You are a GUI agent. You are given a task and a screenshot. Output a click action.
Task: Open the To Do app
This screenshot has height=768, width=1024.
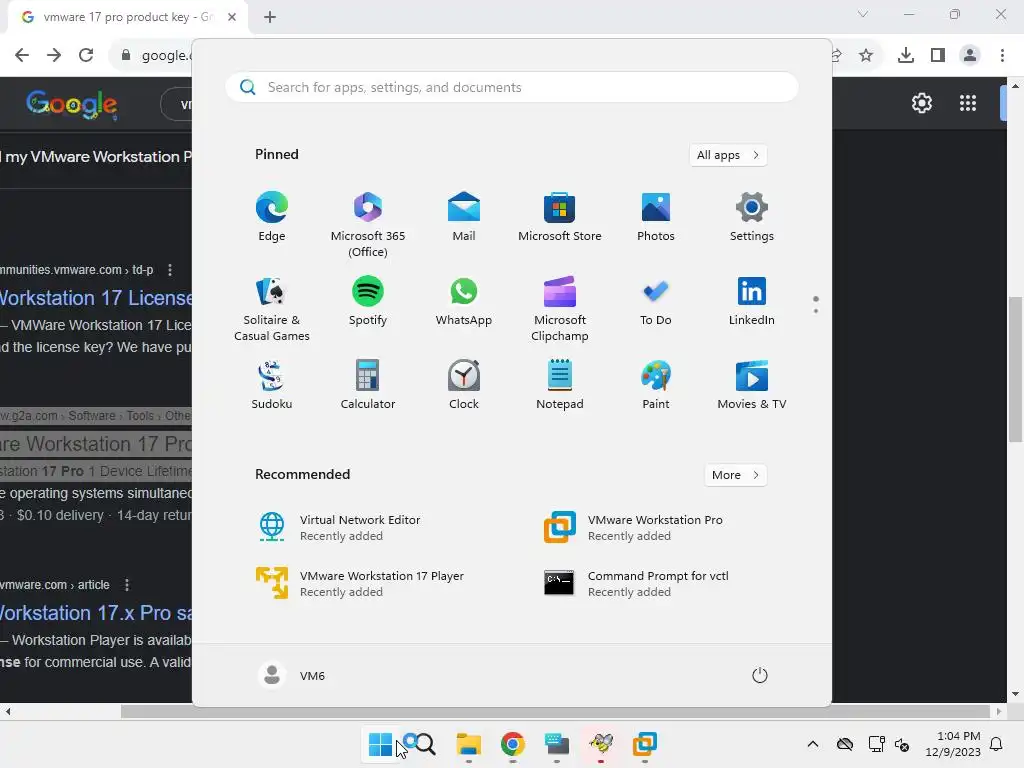tap(656, 302)
